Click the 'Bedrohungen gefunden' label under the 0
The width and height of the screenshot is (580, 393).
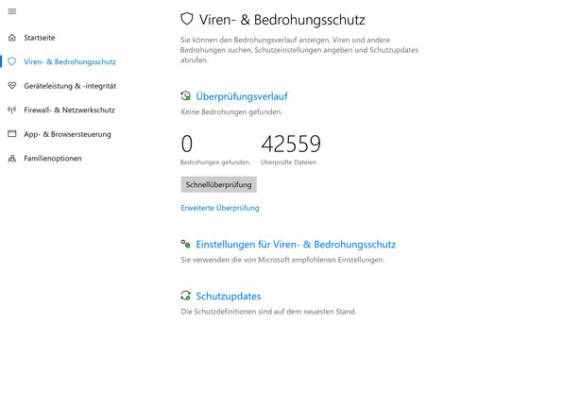[x=215, y=162]
